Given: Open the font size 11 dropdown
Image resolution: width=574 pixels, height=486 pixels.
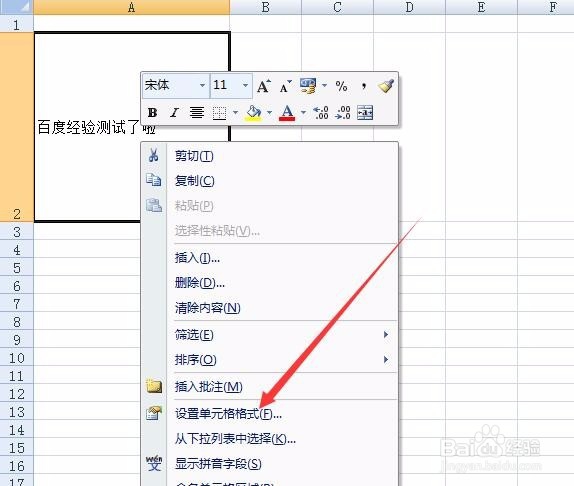Looking at the screenshot, I should pyautogui.click(x=245, y=85).
